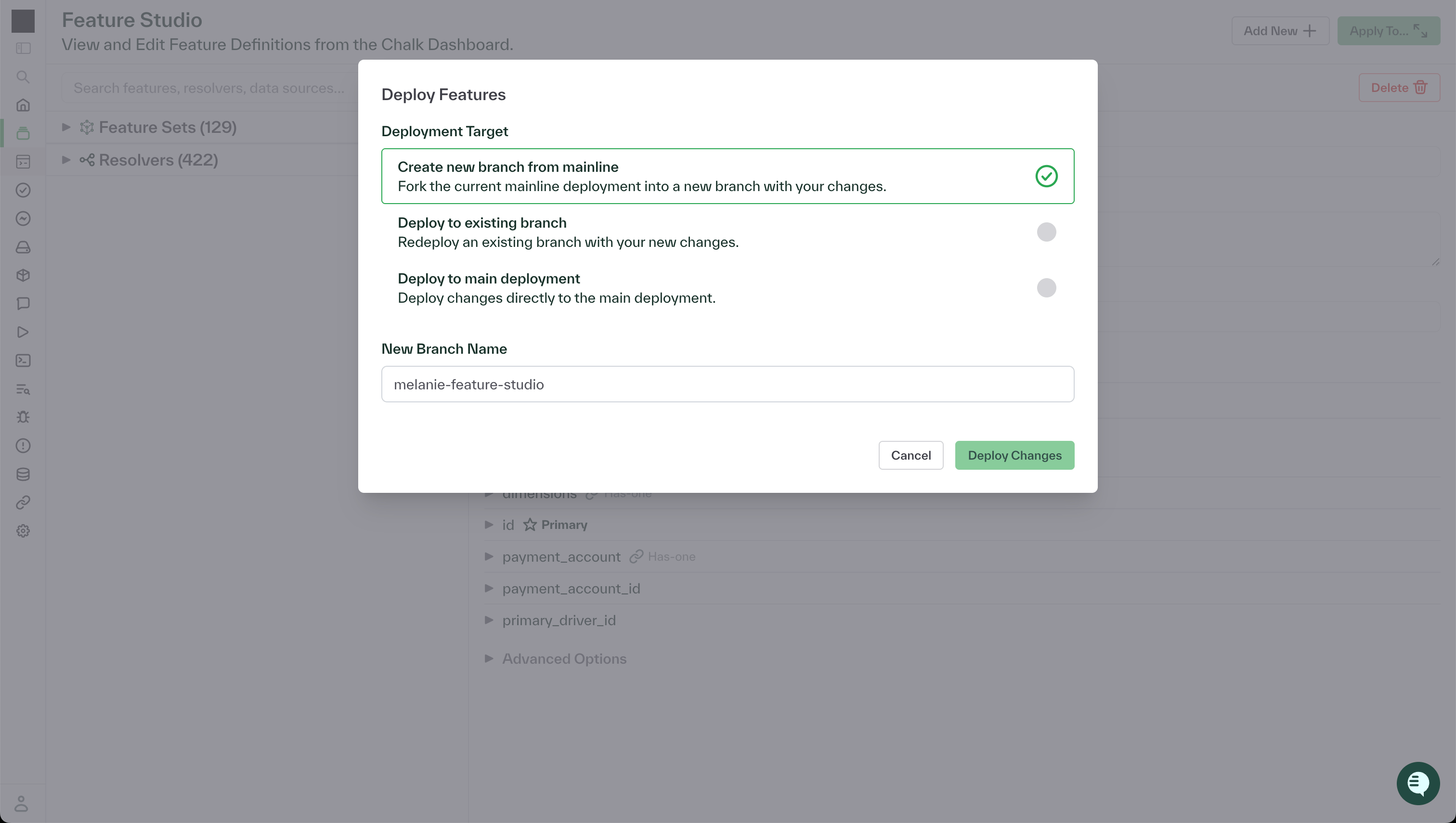Open the list-search sidebar icon
Viewport: 1456px width, 823px height.
click(x=23, y=389)
